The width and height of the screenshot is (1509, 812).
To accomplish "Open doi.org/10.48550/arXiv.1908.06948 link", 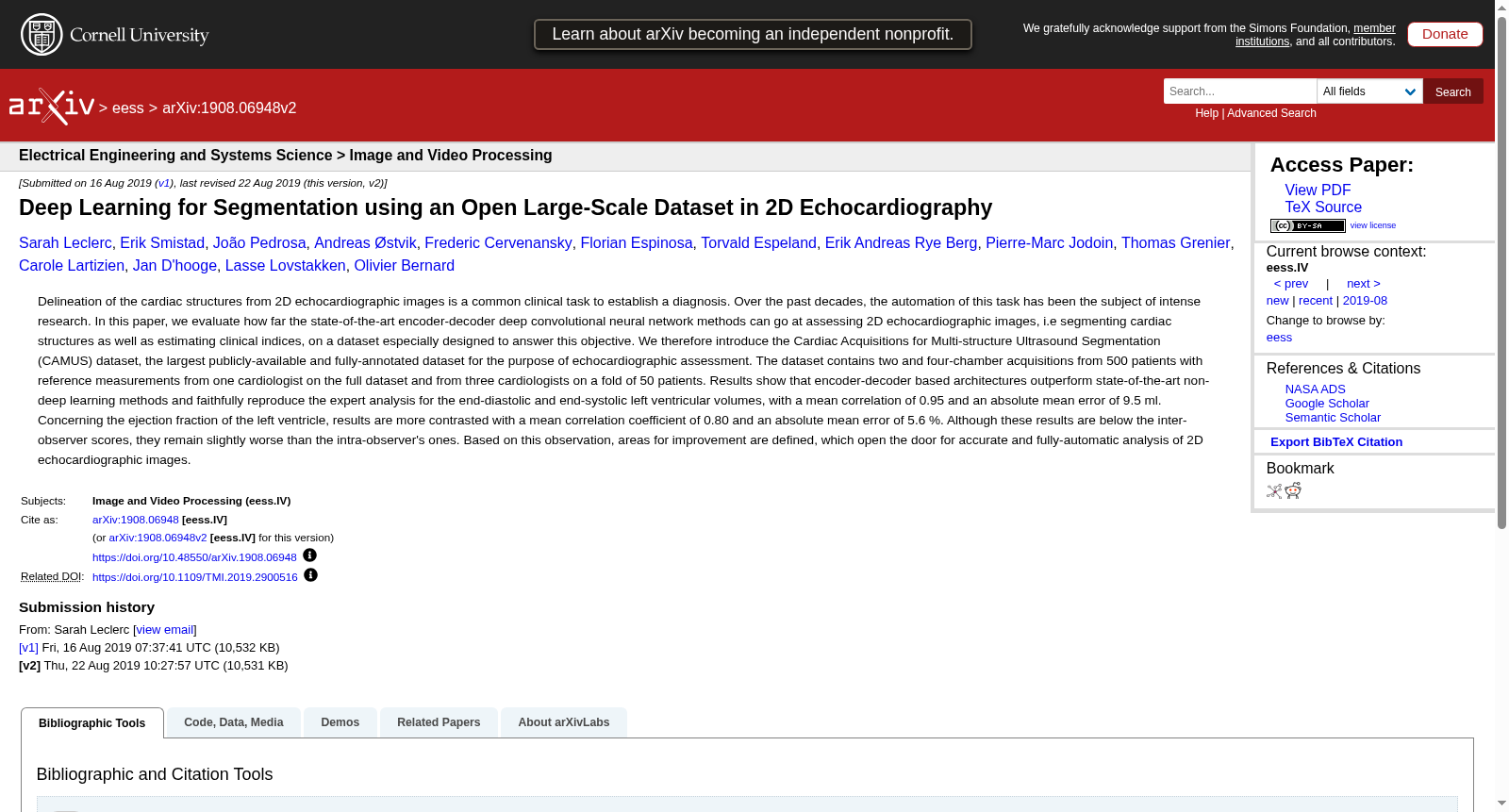I will coord(194,557).
